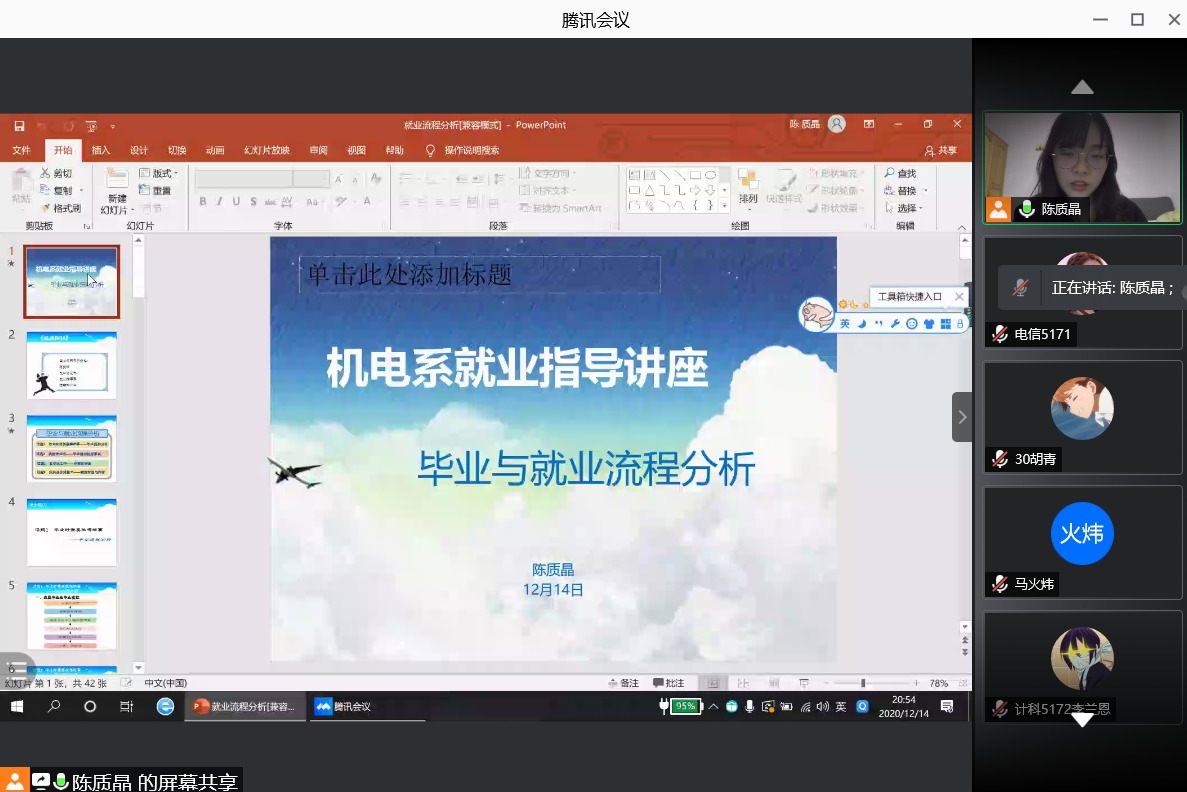Click the emoji face icon on IME bar
The height and width of the screenshot is (792, 1187).
tap(912, 324)
